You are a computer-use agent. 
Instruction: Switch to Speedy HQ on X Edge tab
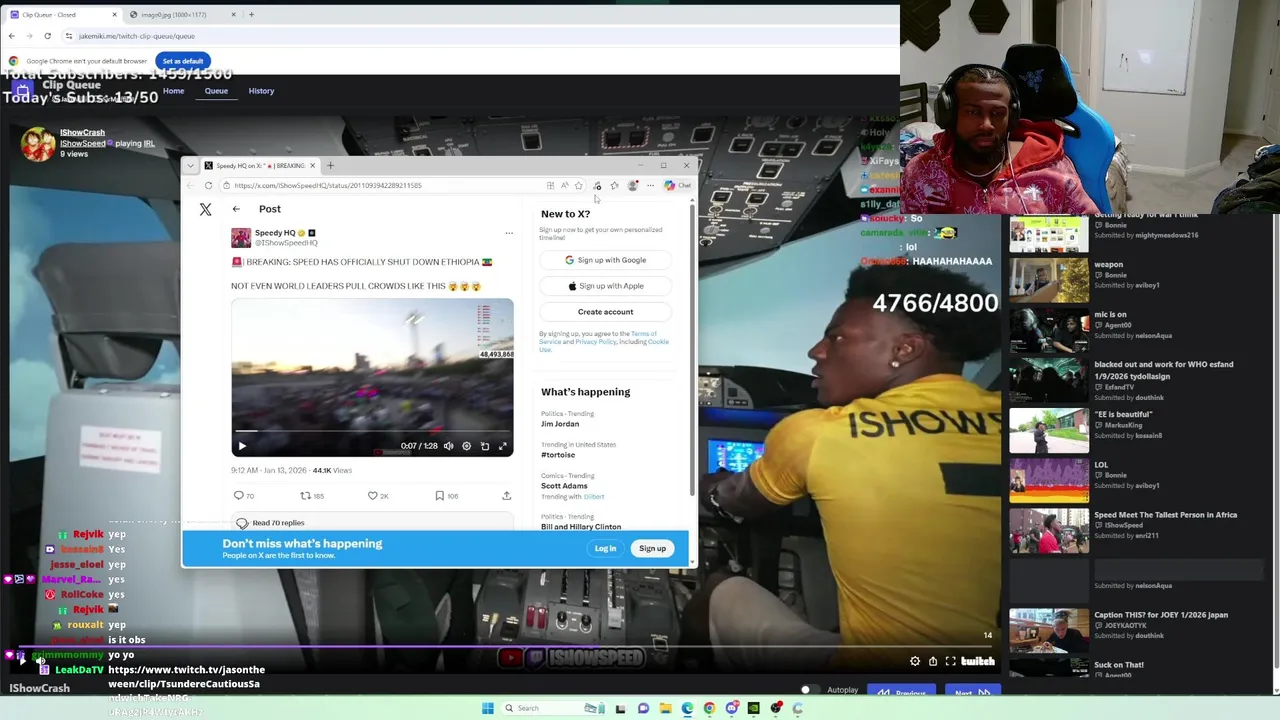[x=261, y=165]
